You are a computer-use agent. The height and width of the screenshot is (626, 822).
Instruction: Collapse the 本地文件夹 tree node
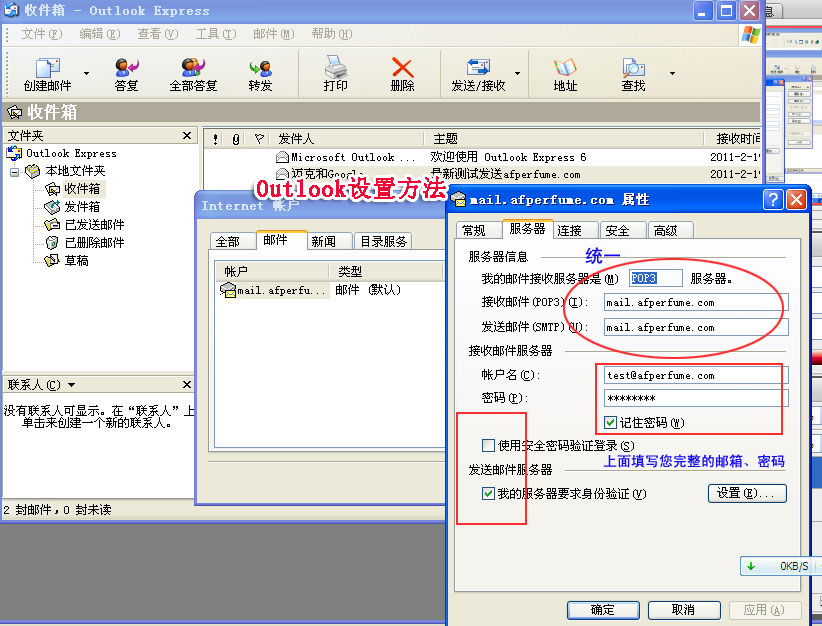point(15,172)
